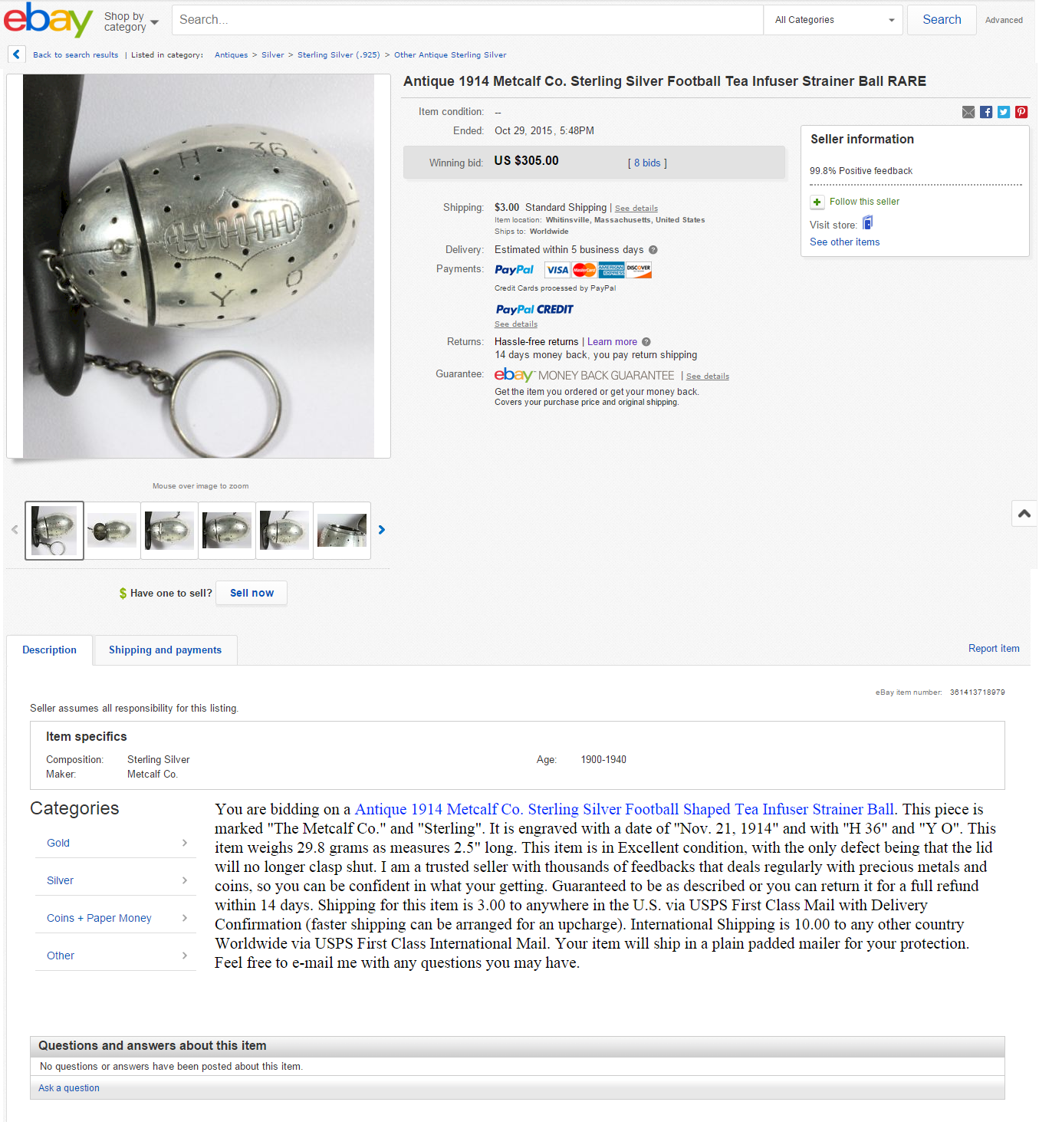Share listing via email icon
This screenshot has width=1039, height=1148.
[x=968, y=112]
